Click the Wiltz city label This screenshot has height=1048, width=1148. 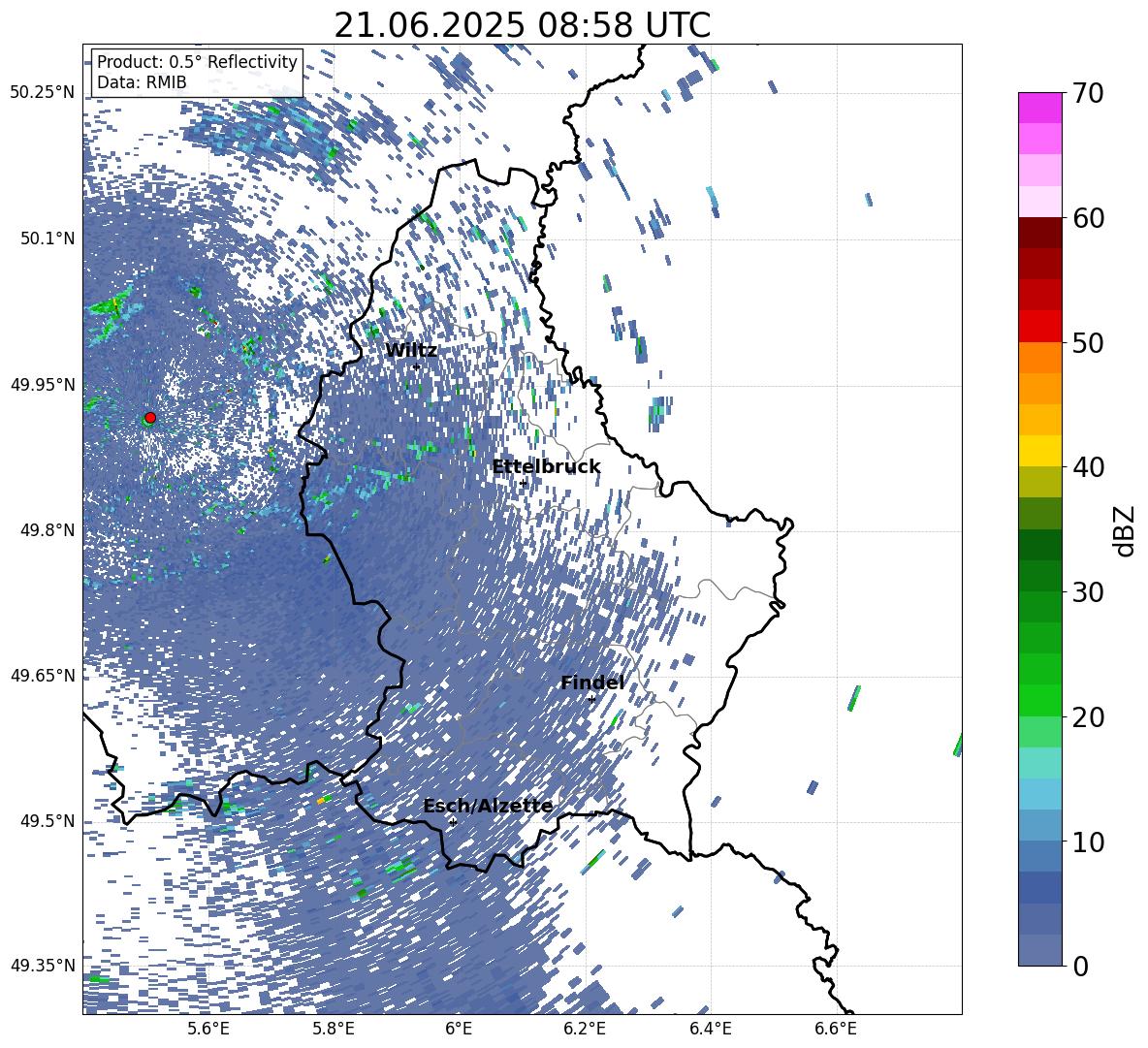tap(411, 351)
